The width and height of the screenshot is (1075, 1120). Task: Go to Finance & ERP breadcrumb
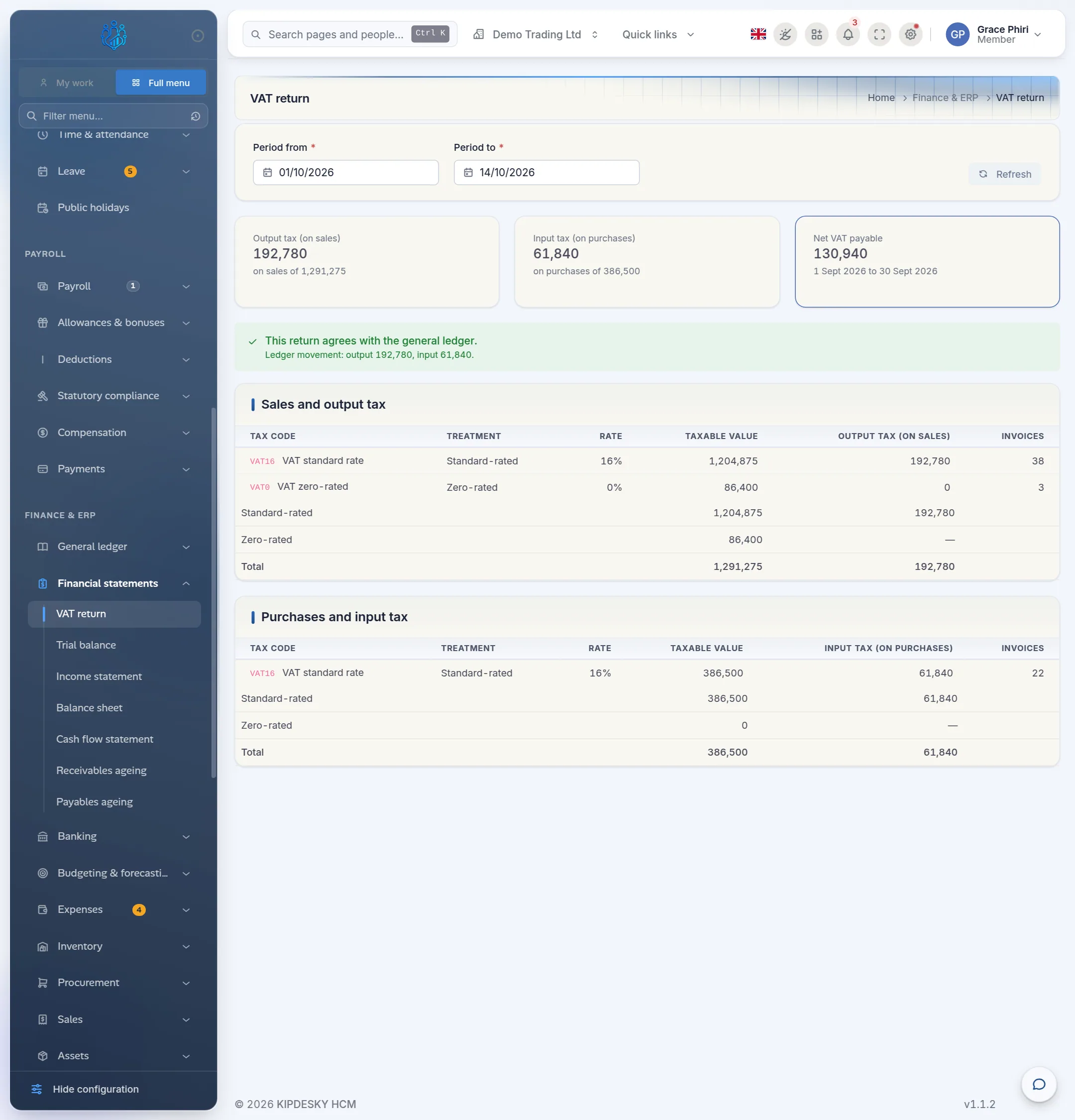click(x=945, y=98)
